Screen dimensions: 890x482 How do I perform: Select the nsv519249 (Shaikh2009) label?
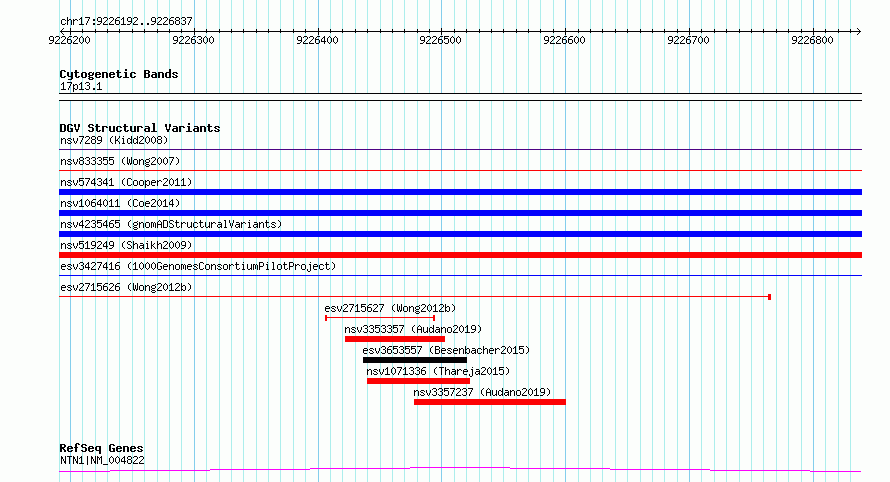126,245
